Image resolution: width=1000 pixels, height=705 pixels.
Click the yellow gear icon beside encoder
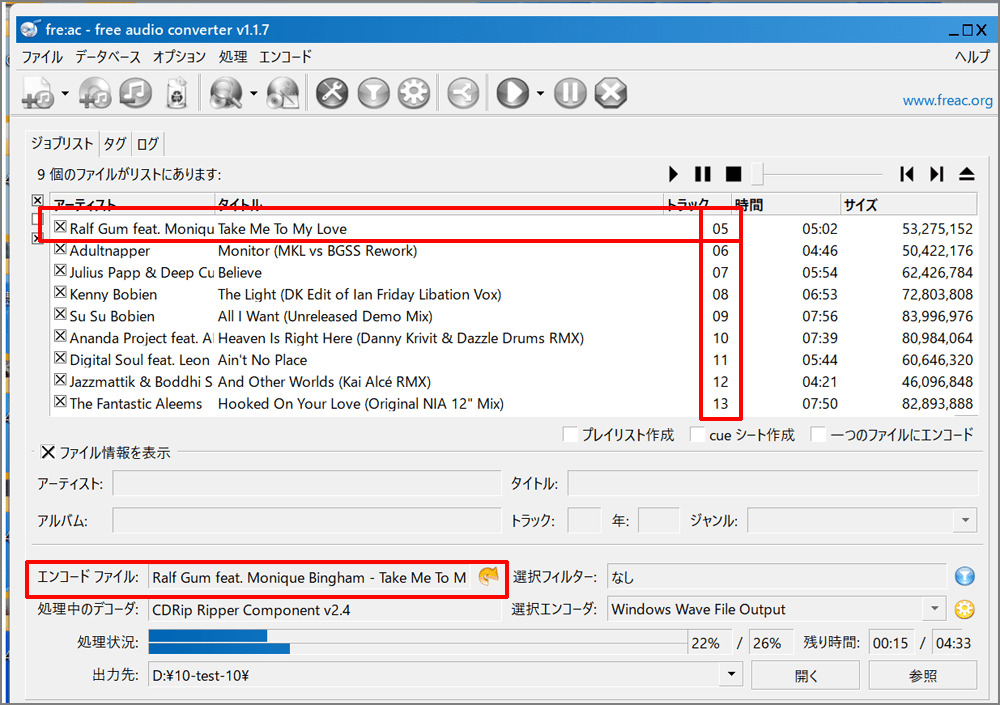964,609
